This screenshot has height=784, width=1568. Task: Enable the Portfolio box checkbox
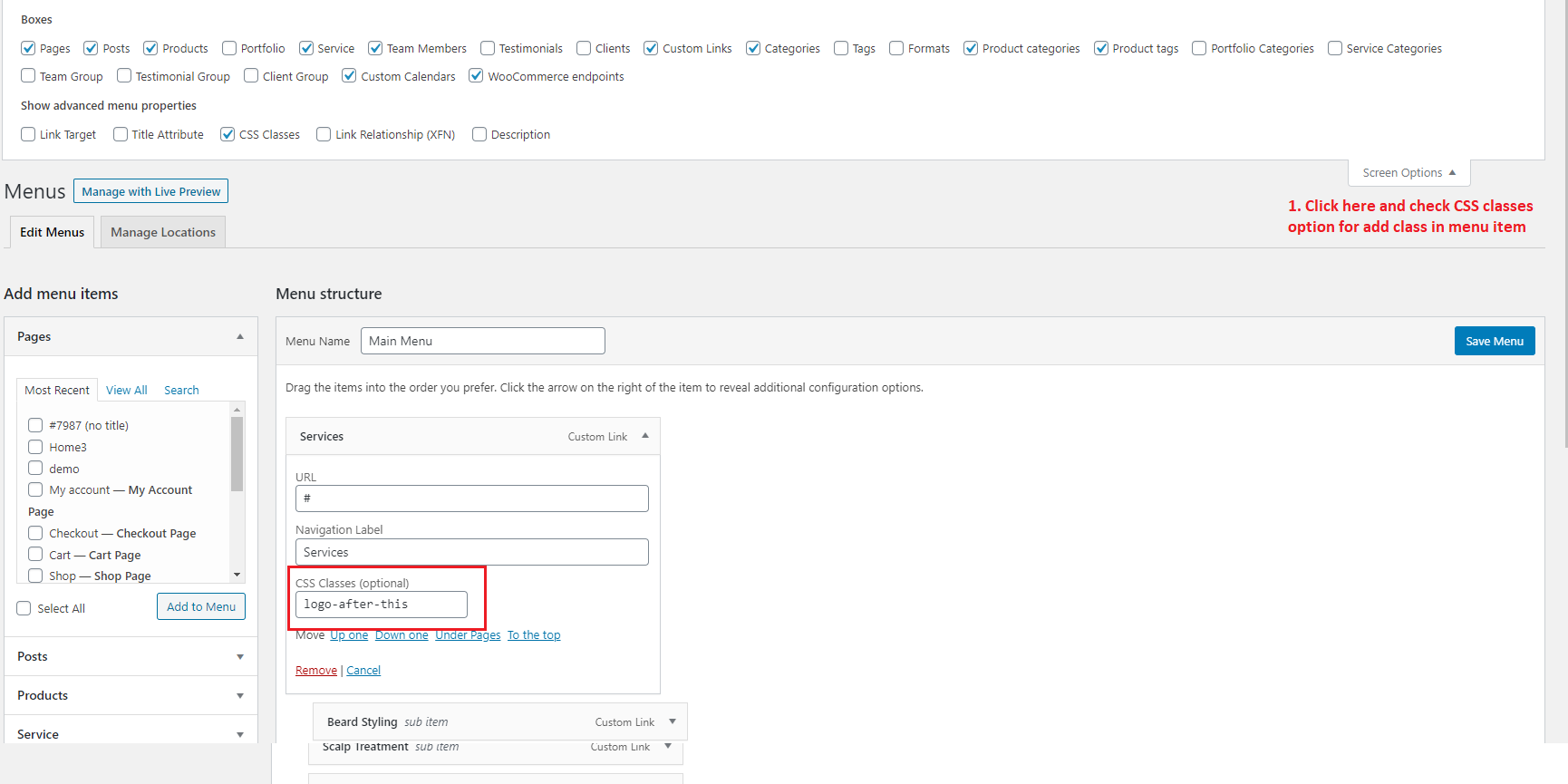pyautogui.click(x=229, y=48)
